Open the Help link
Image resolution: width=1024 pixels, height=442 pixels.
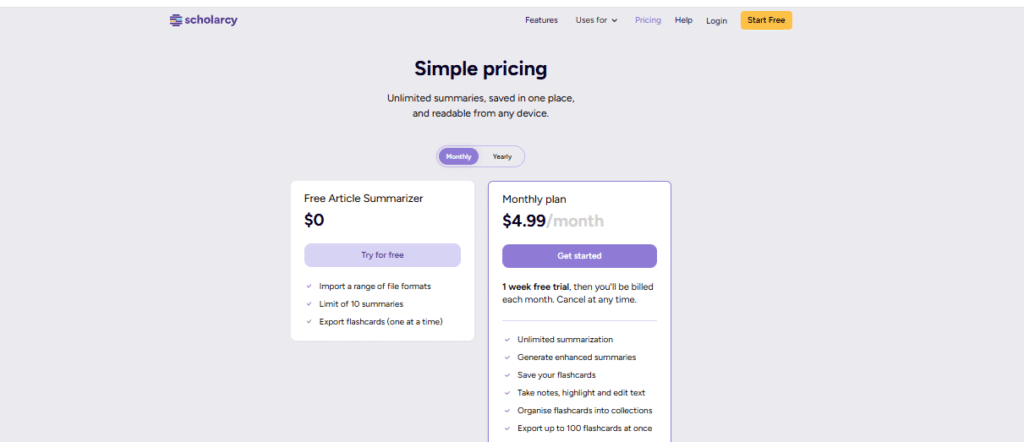click(x=684, y=20)
